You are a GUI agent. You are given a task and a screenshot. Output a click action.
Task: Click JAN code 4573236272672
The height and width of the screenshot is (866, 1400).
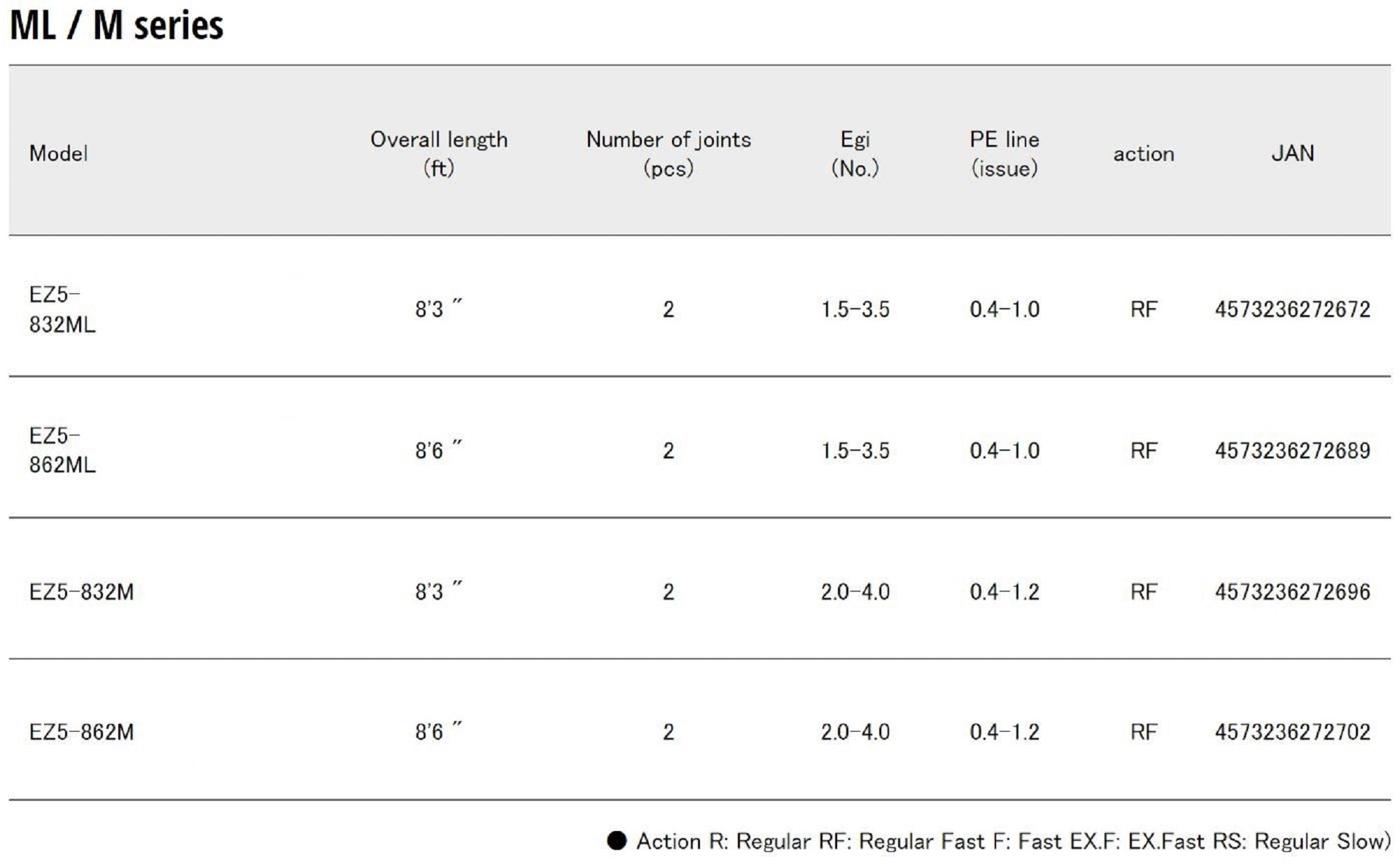coord(1292,309)
